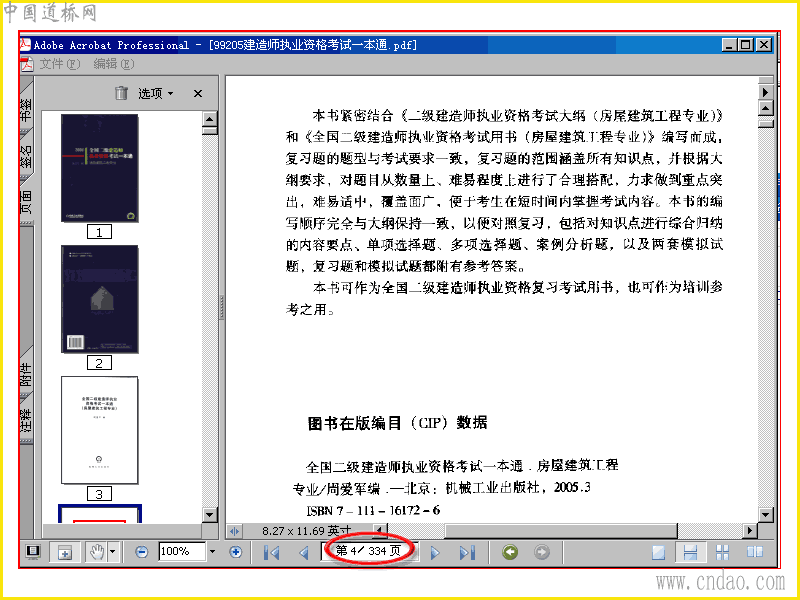Toggle facing pages layout view
This screenshot has height=600, width=800.
(755, 552)
